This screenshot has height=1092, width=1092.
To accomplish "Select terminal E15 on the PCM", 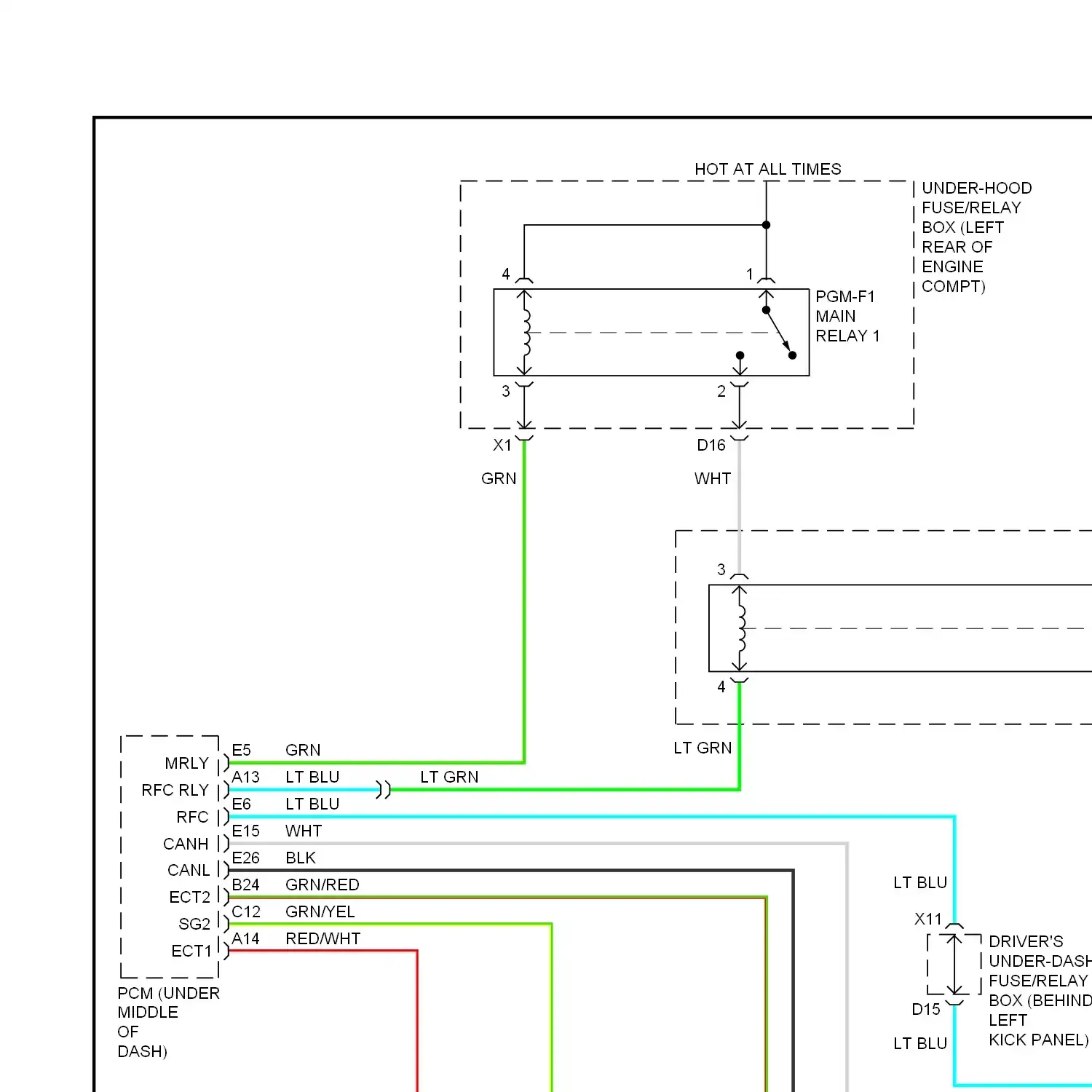I will (x=245, y=831).
